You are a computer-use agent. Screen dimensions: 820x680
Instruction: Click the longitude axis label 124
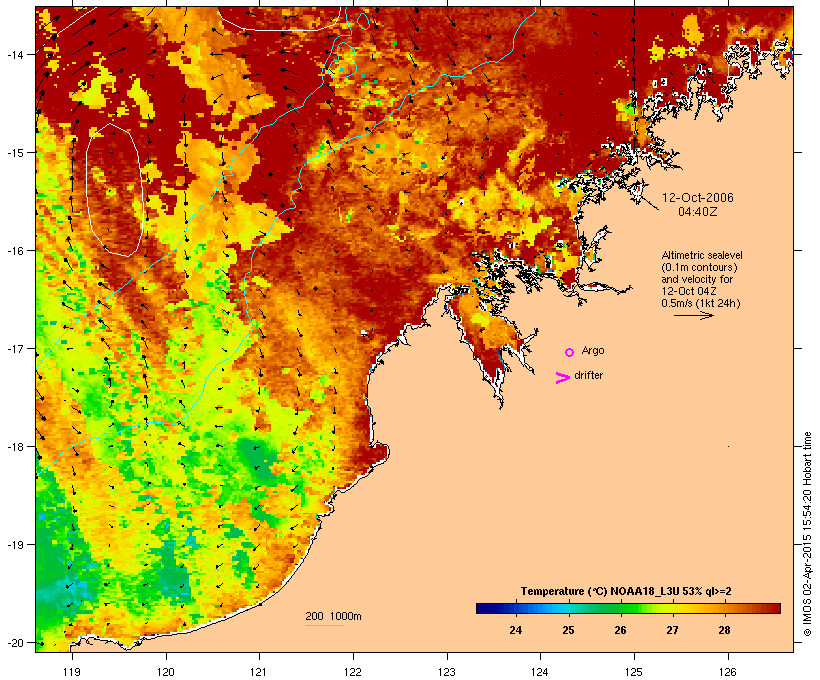point(540,672)
